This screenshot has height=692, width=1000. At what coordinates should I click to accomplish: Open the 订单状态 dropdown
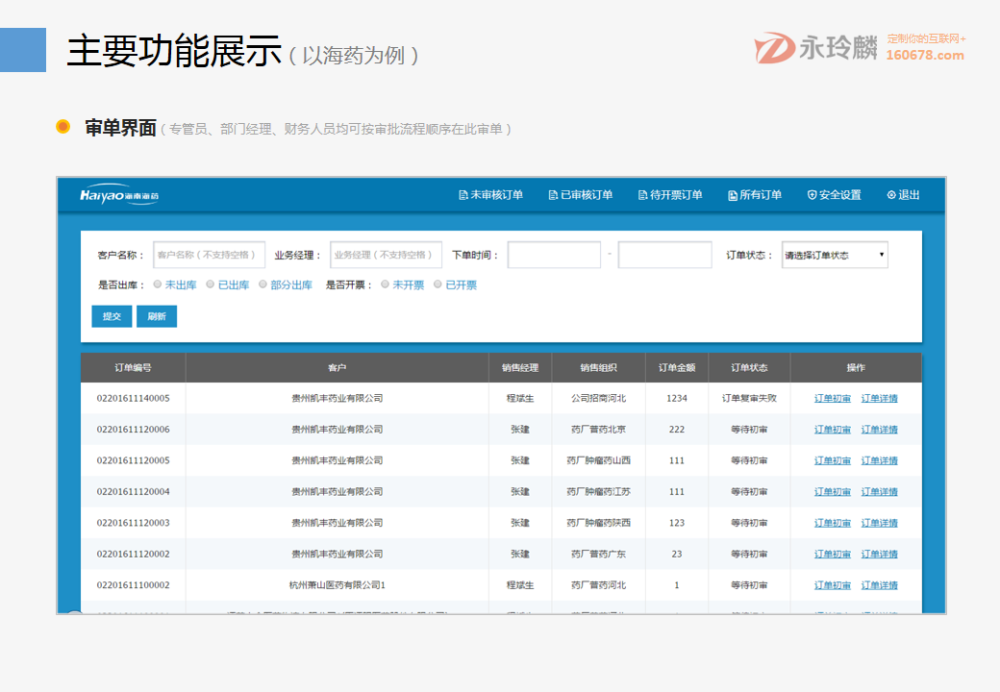[x=835, y=254]
